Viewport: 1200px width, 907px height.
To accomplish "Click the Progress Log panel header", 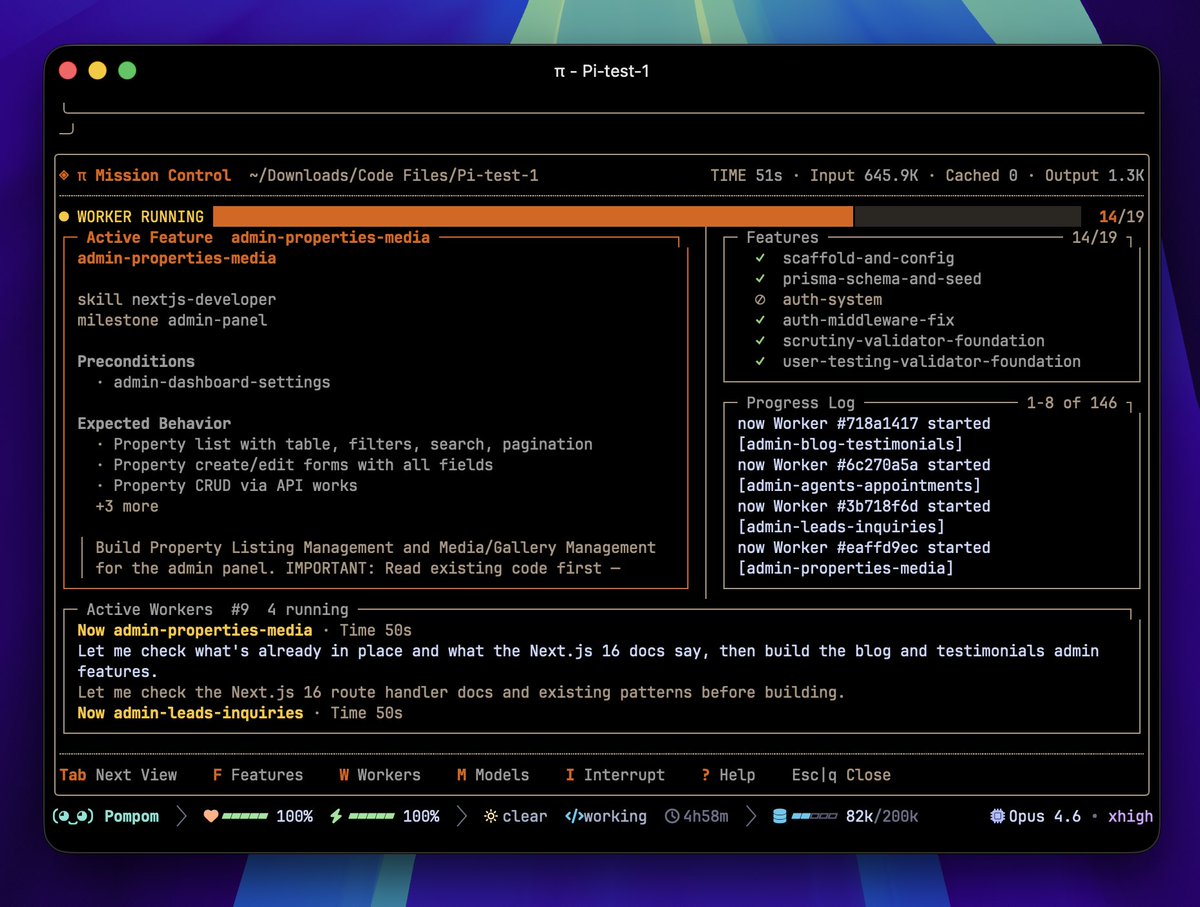I will 800,403.
